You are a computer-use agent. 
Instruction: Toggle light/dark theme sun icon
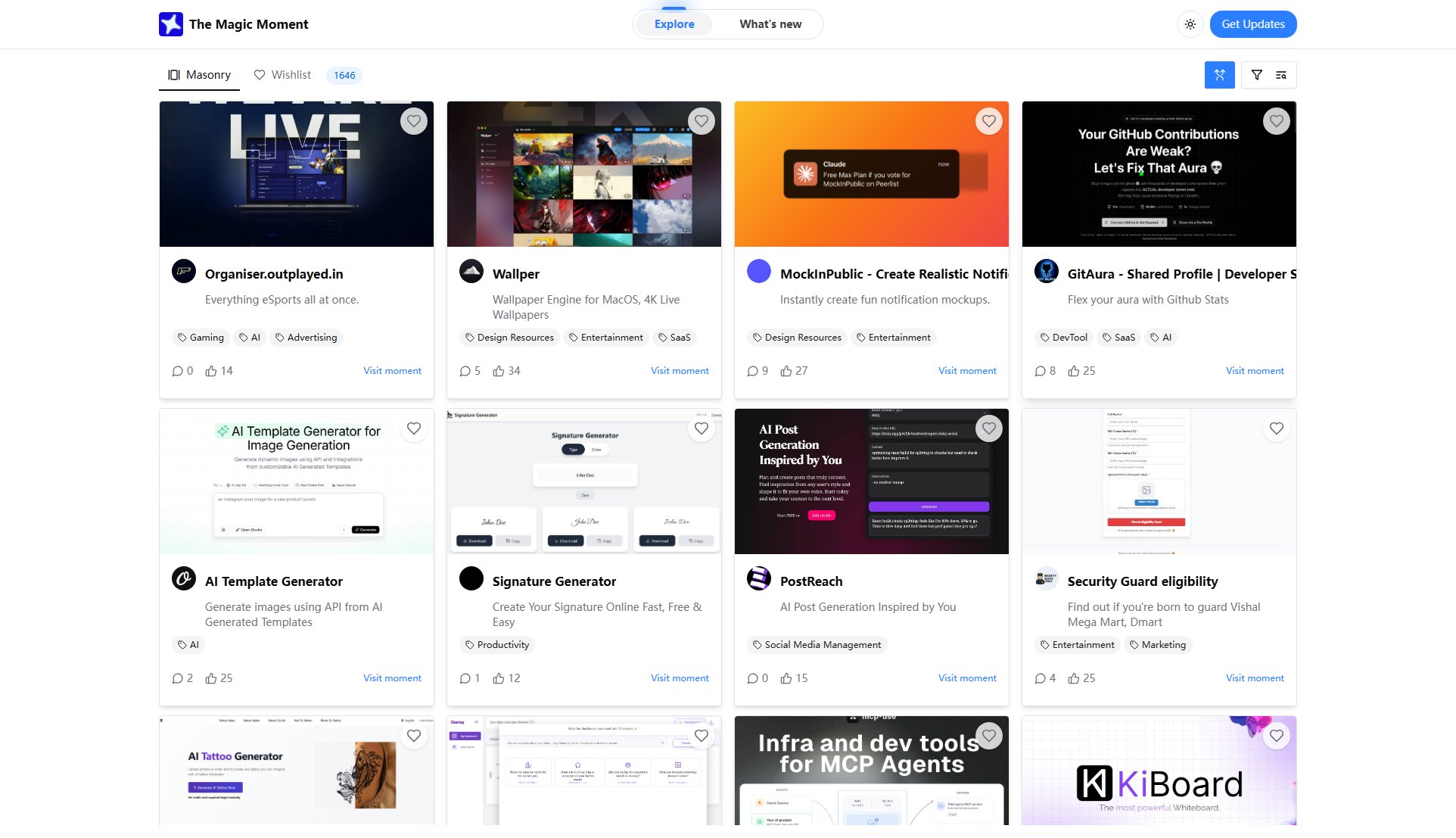click(x=1190, y=24)
